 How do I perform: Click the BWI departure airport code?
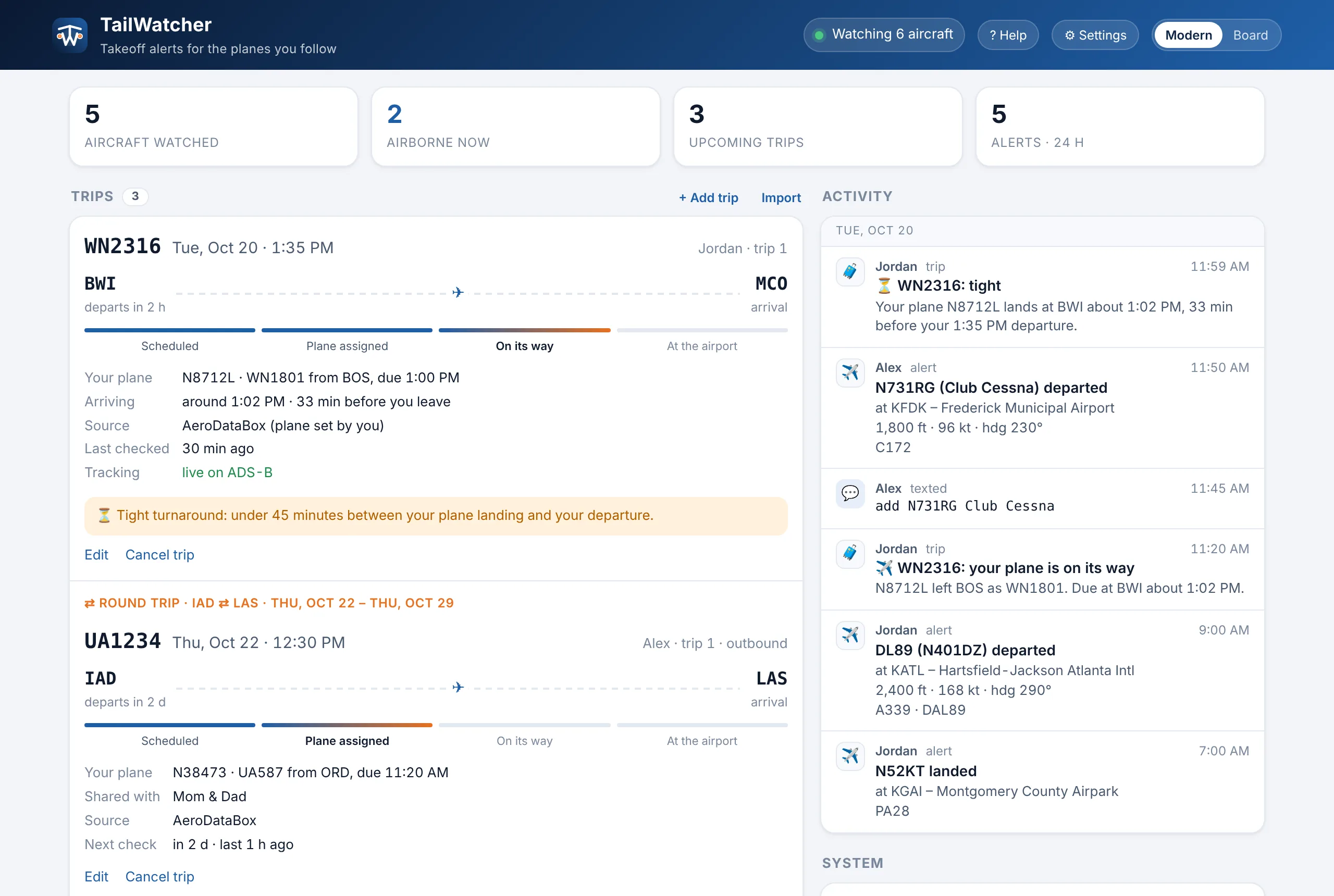click(x=100, y=284)
